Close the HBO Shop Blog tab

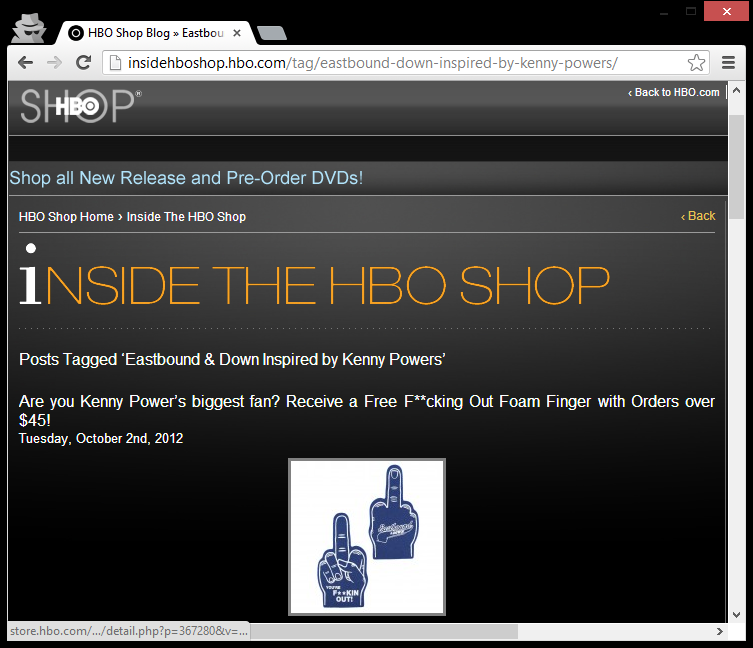pos(237,33)
